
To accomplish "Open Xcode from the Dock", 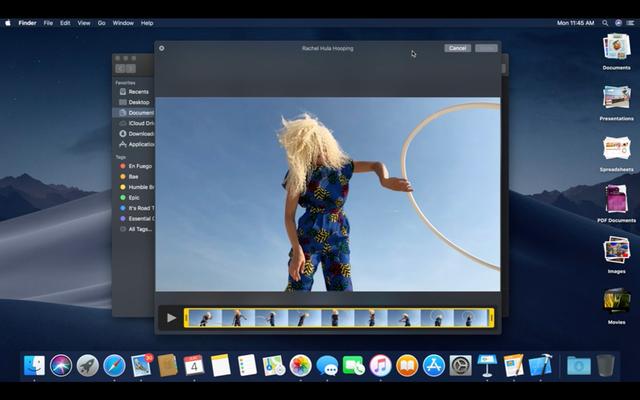I will 540,365.
